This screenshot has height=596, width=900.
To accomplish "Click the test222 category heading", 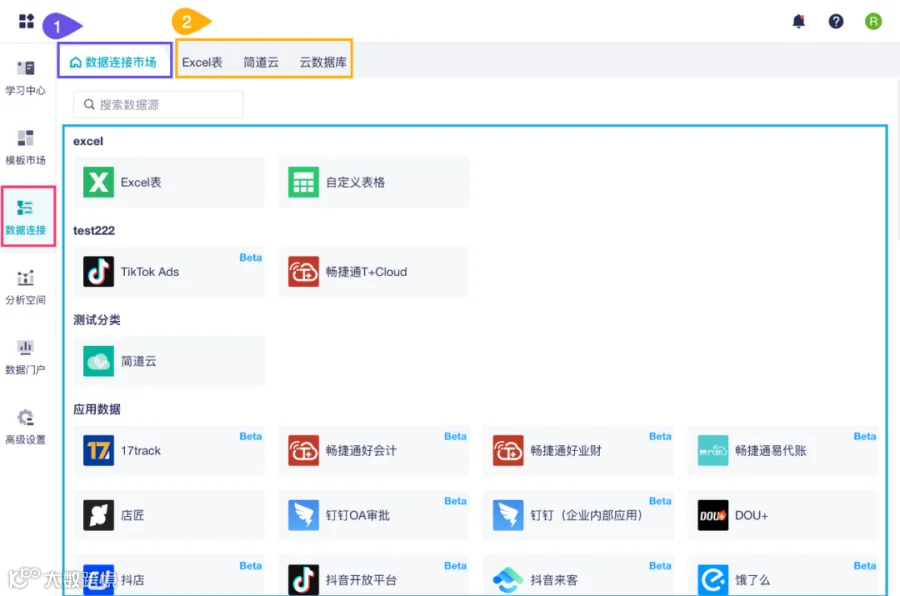I will click(94, 230).
